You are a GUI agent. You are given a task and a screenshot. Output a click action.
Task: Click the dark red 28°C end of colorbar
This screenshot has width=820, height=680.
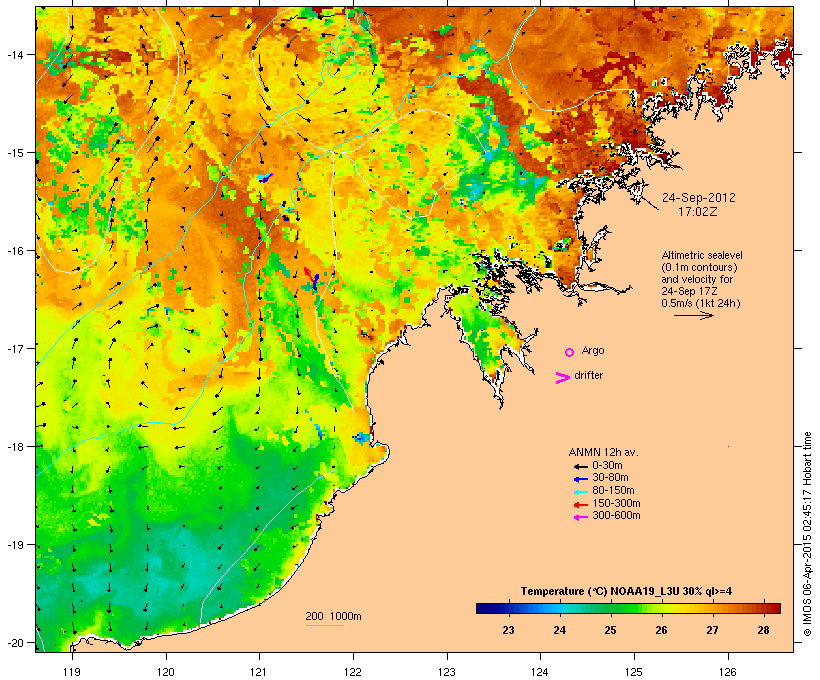pyautogui.click(x=773, y=608)
